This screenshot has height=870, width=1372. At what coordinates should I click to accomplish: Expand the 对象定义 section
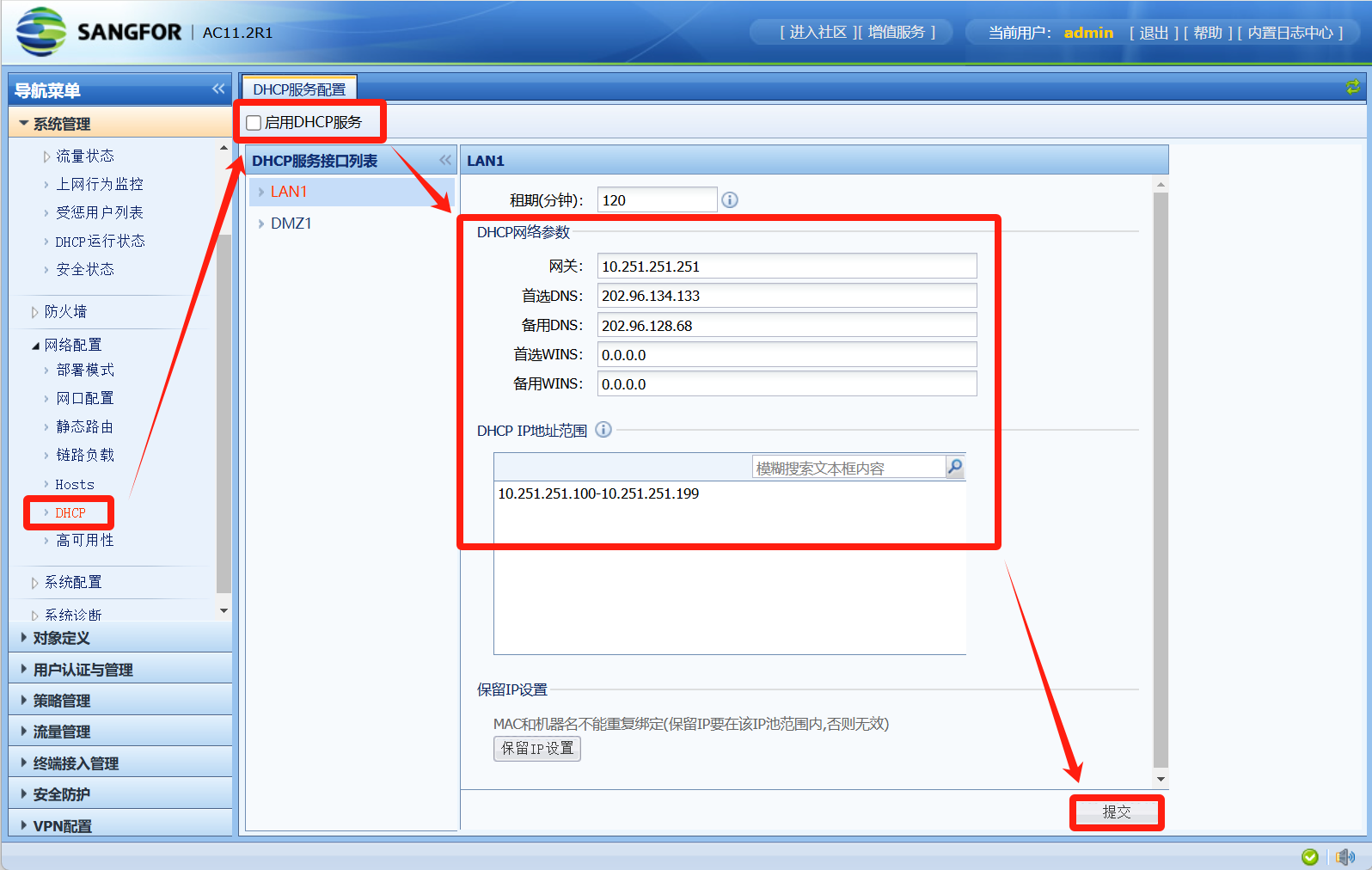[x=61, y=638]
